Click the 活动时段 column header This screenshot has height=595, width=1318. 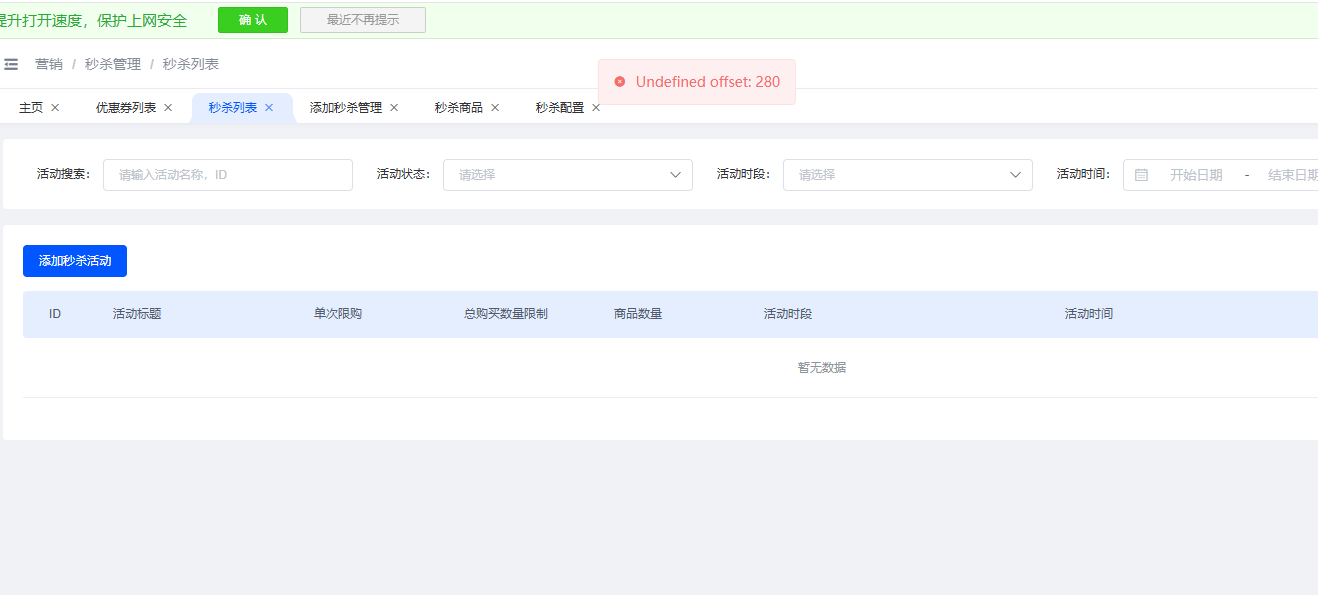pyautogui.click(x=788, y=314)
